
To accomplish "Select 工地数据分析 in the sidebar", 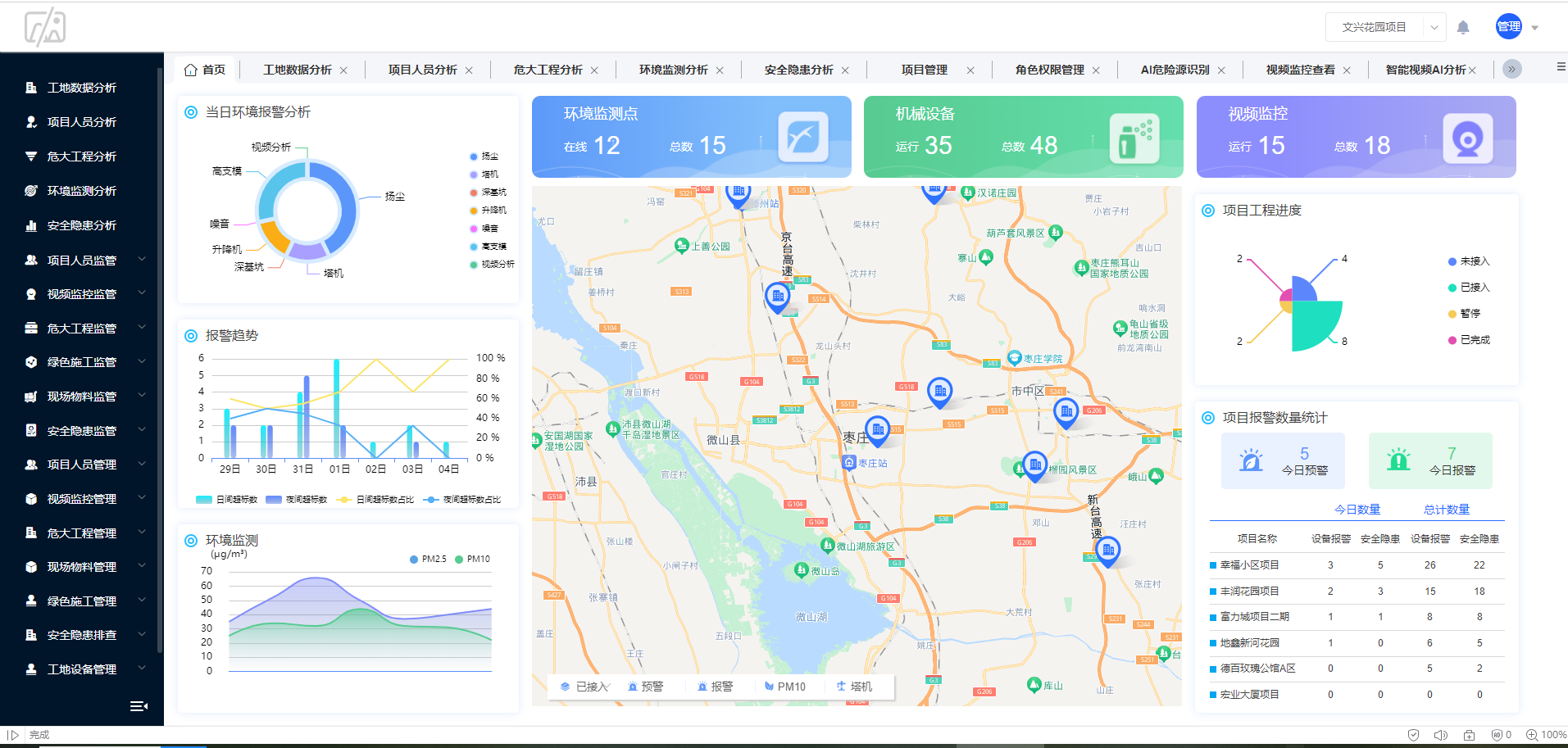I will [82, 88].
